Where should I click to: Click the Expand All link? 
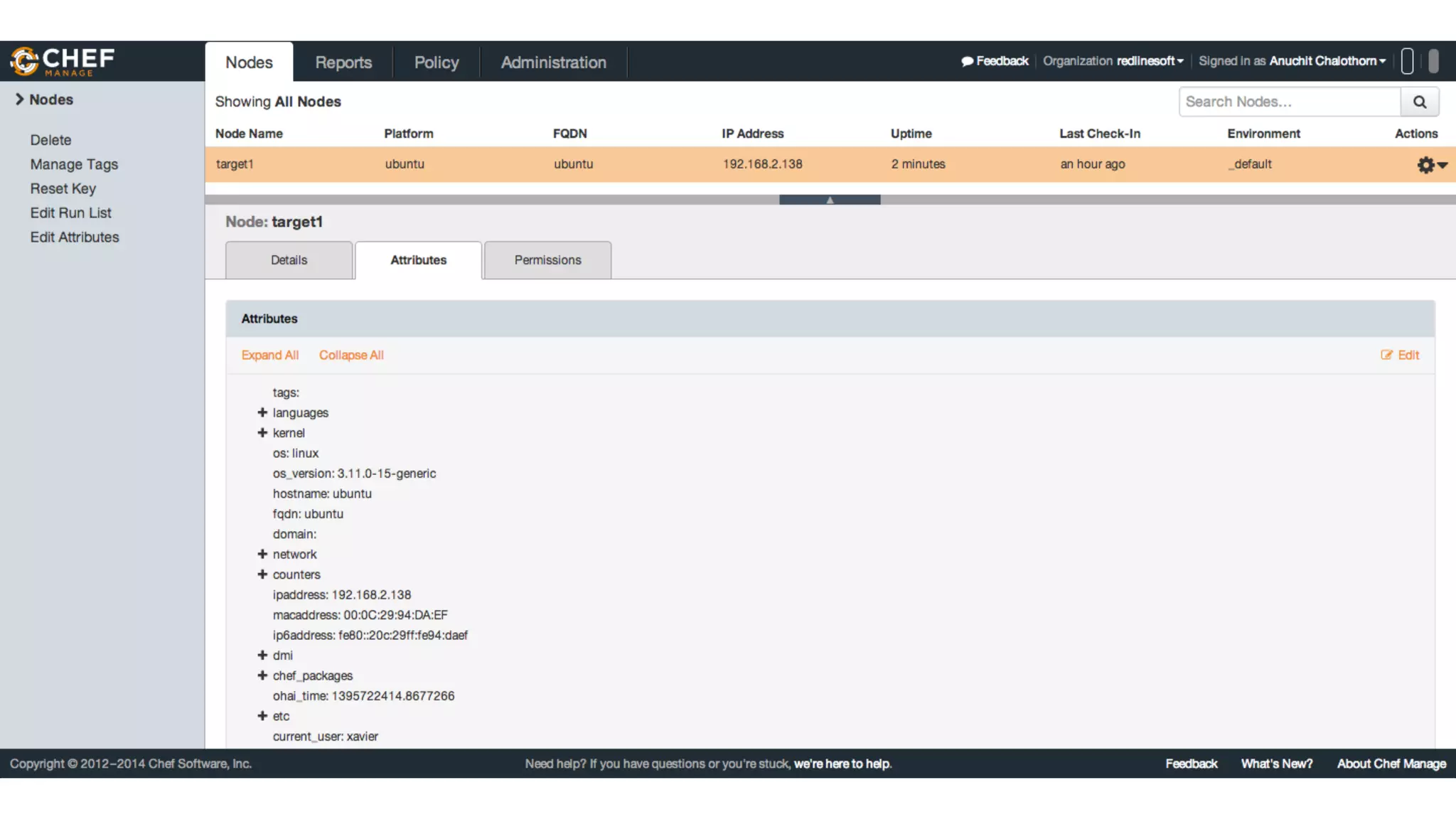[x=269, y=355]
